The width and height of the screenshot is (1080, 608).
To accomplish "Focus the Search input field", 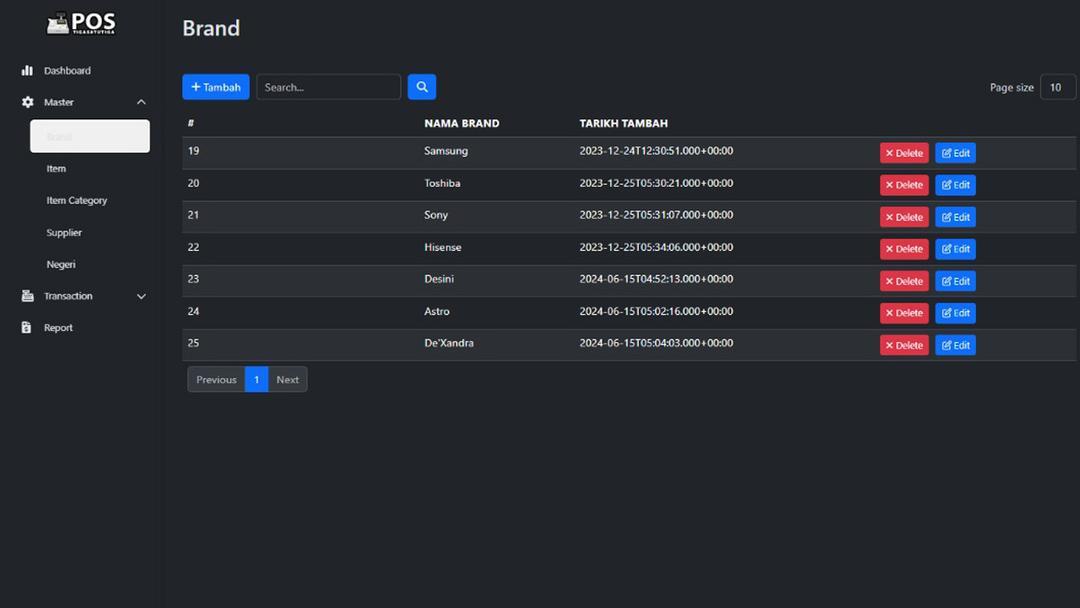I will coord(328,87).
